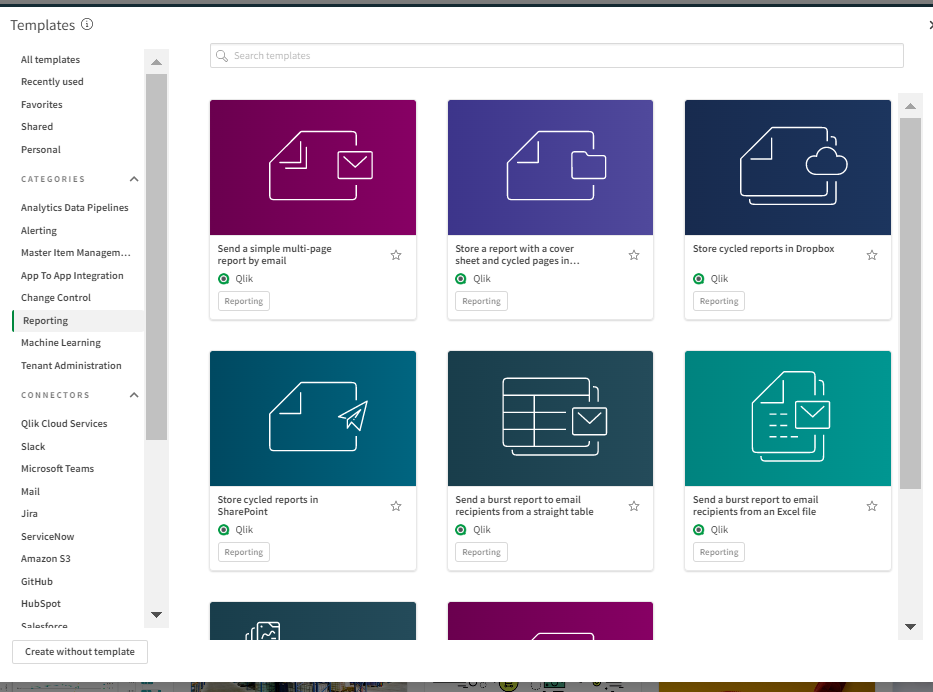
Task: Filter by Microsoft Teams connector
Action: 58,469
